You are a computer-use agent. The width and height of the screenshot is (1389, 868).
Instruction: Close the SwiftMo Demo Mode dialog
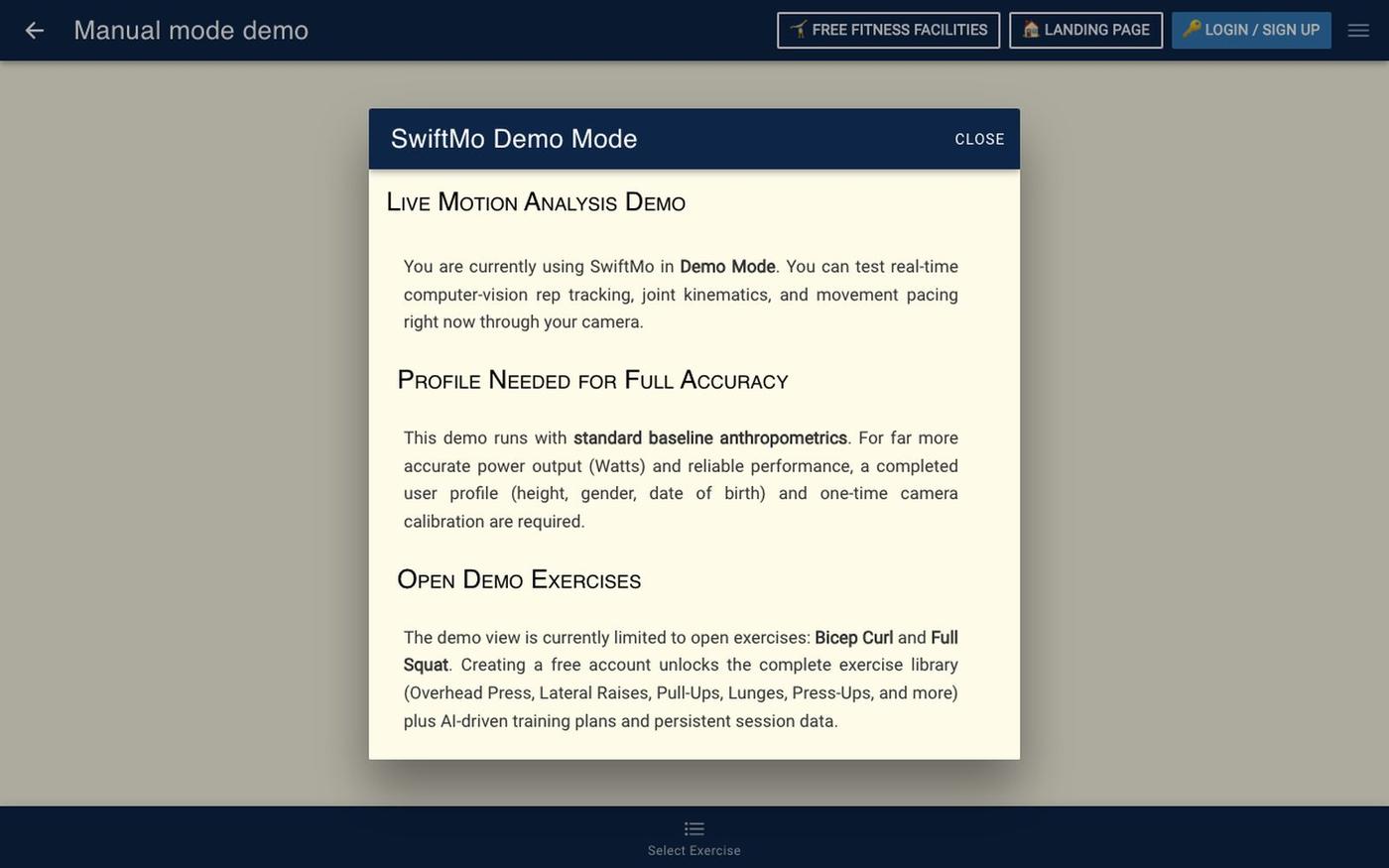pos(979,139)
